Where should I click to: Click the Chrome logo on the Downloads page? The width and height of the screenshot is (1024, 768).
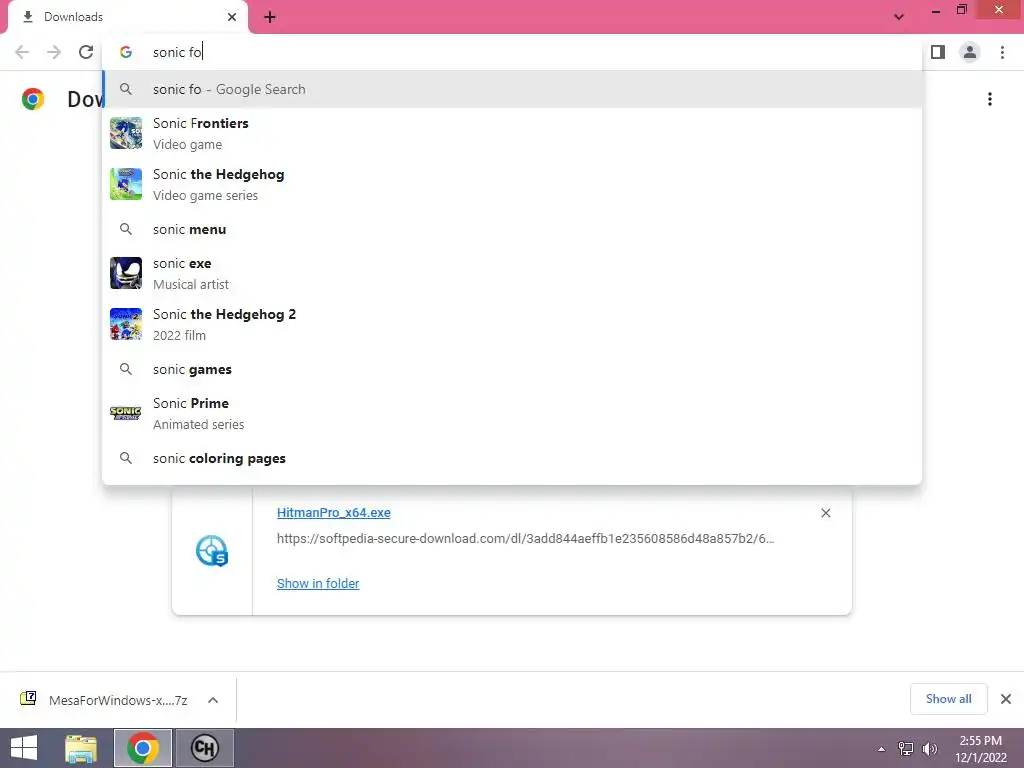(33, 99)
